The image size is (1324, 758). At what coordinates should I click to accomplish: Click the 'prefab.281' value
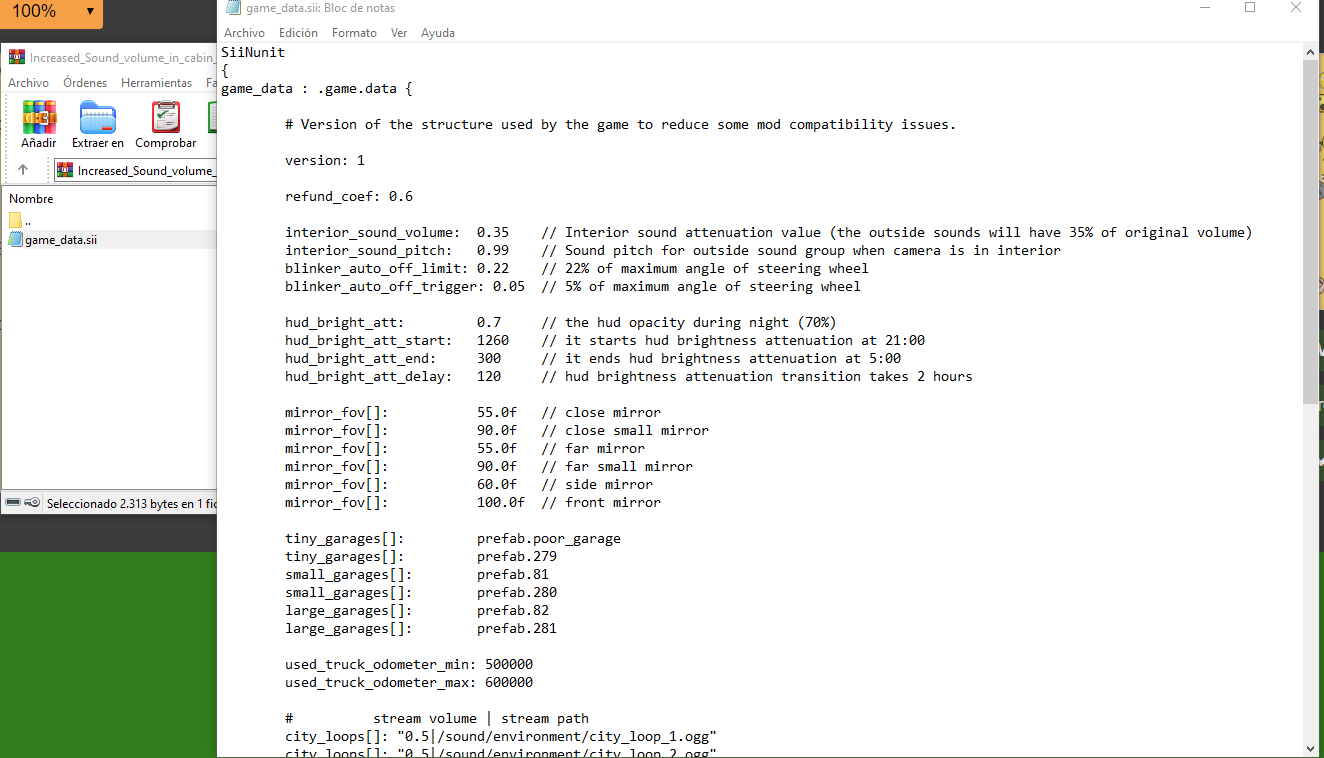point(517,628)
